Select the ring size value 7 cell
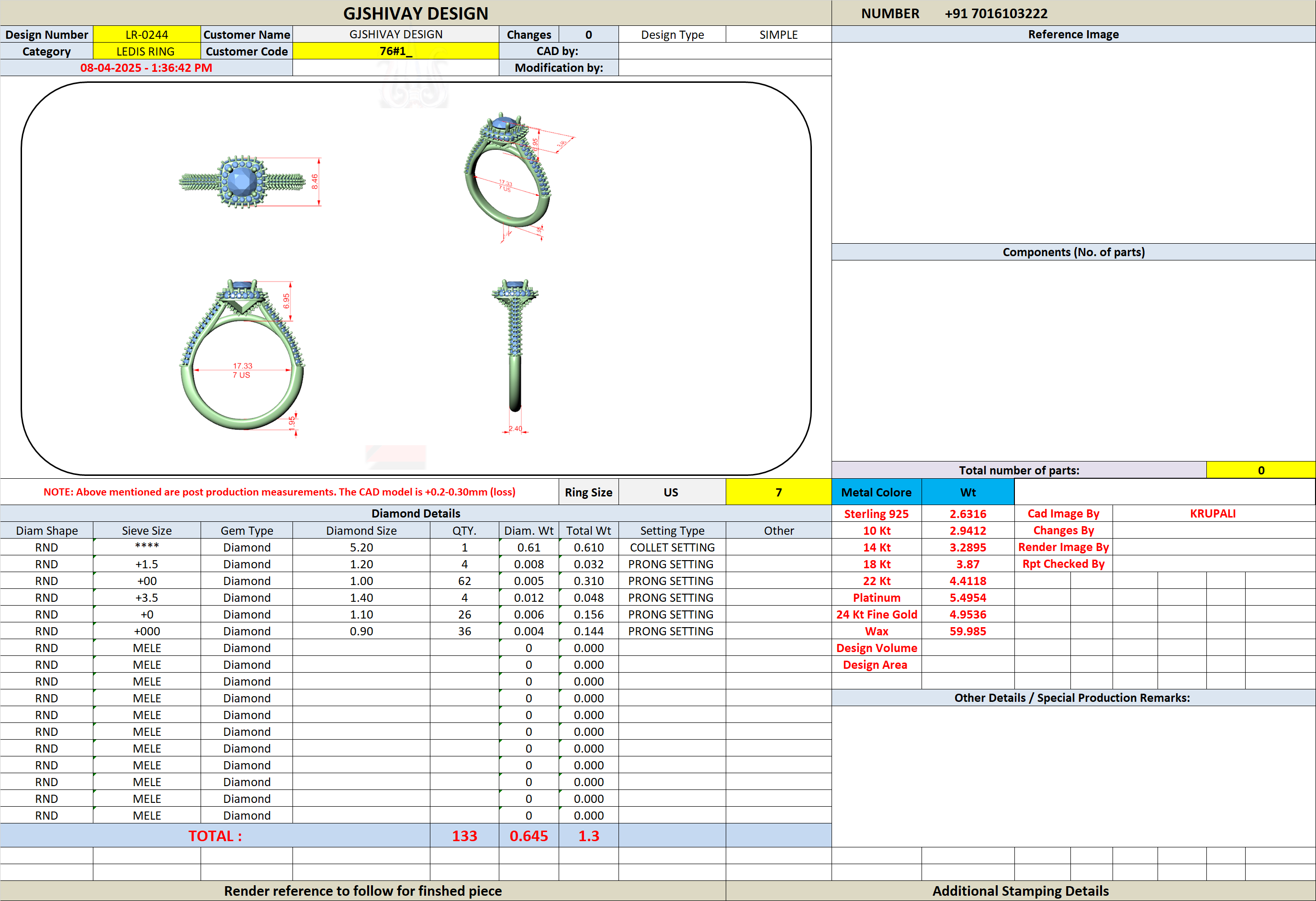 (778, 492)
